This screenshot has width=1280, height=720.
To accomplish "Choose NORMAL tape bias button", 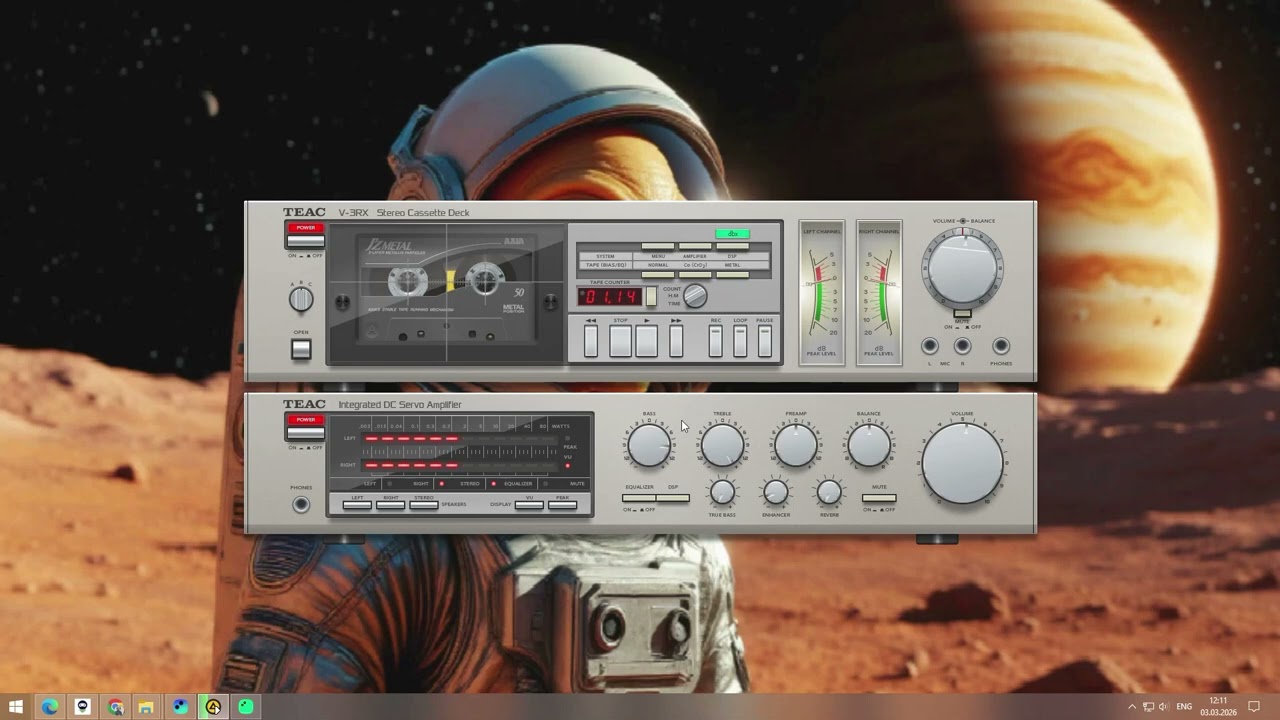I will (x=658, y=275).
